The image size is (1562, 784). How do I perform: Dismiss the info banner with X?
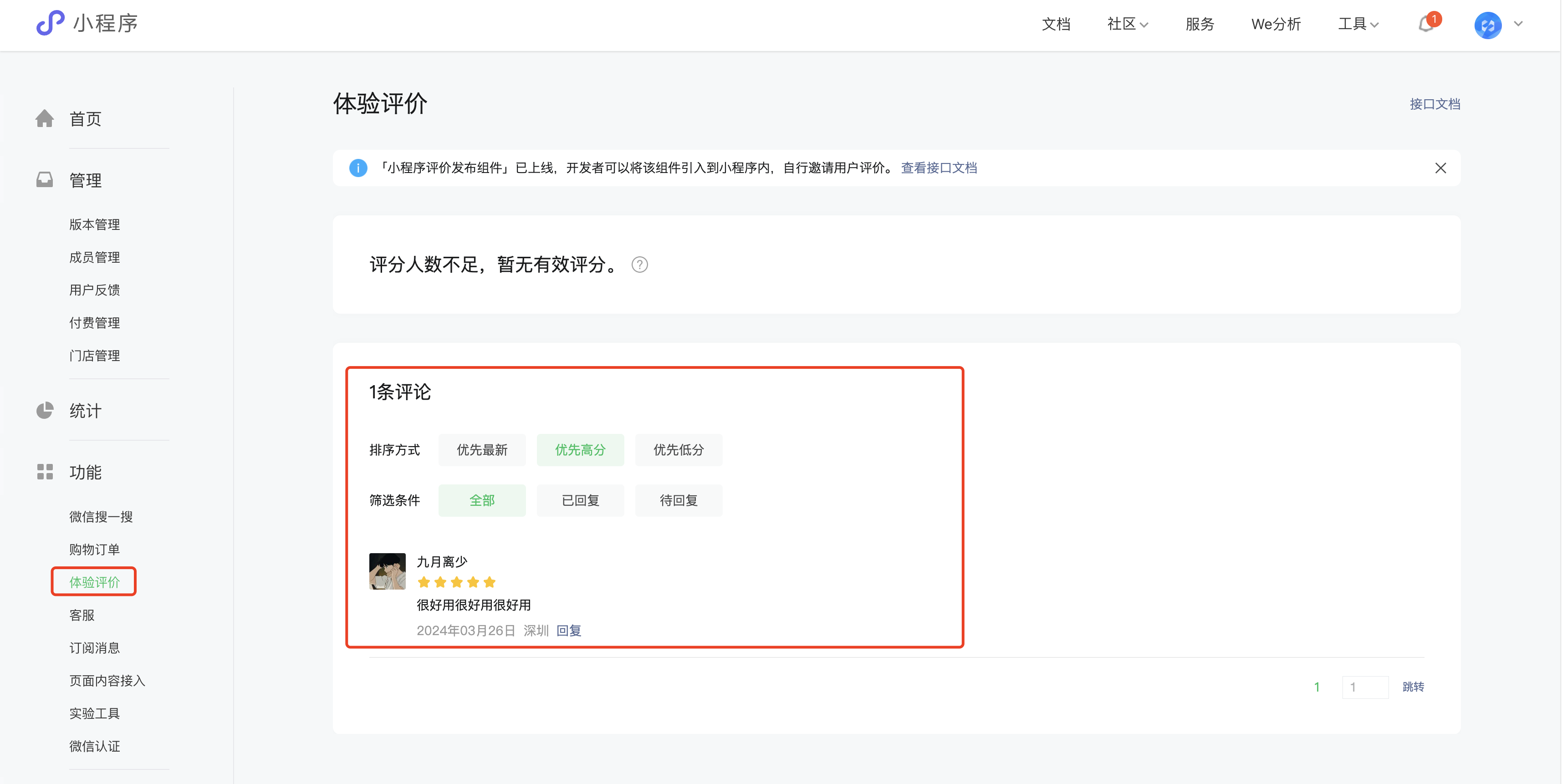pos(1440,168)
